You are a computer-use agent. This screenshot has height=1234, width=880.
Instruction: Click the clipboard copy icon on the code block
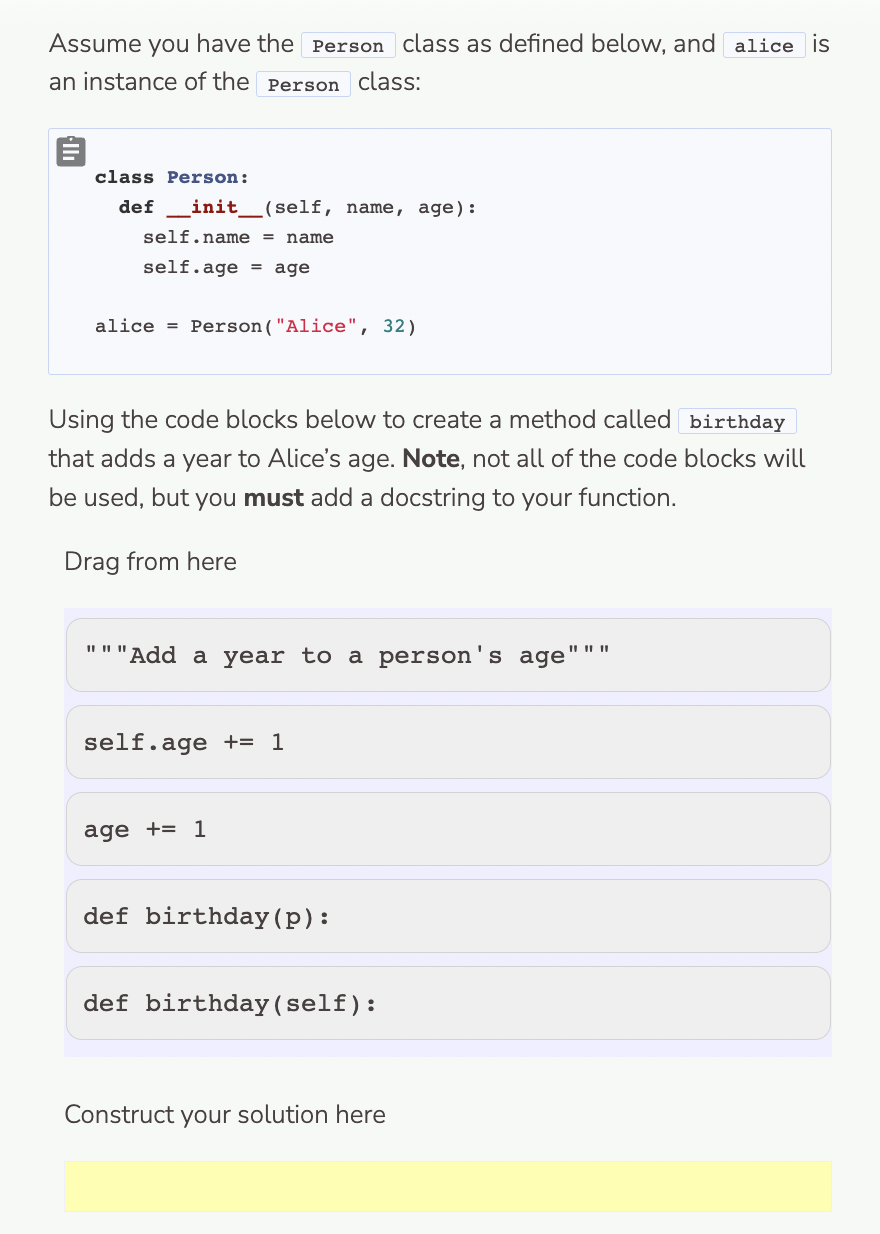(70, 151)
